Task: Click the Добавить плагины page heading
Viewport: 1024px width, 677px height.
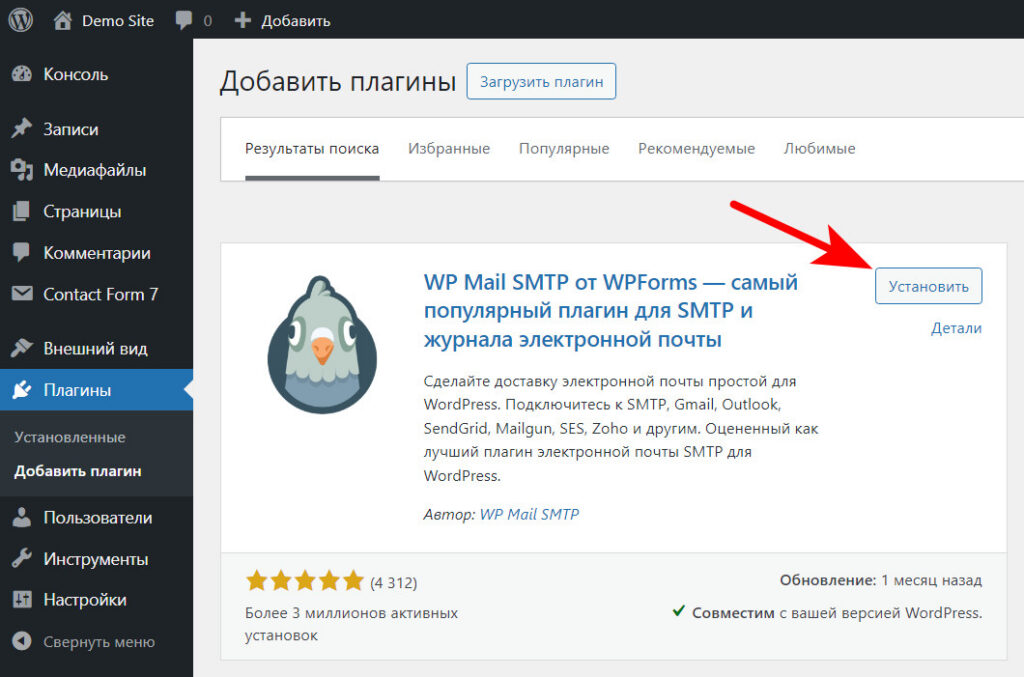Action: (338, 82)
